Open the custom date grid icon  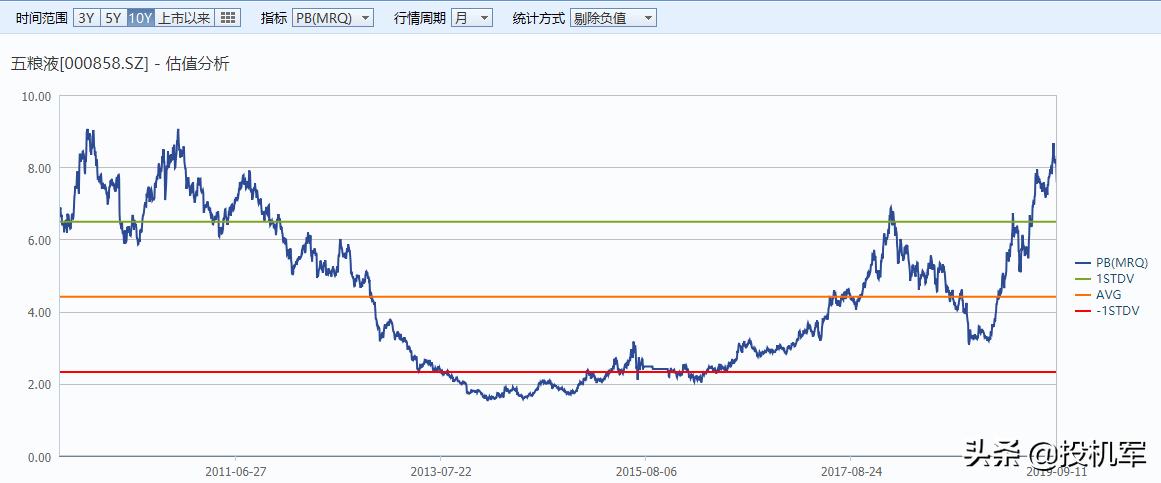228,18
